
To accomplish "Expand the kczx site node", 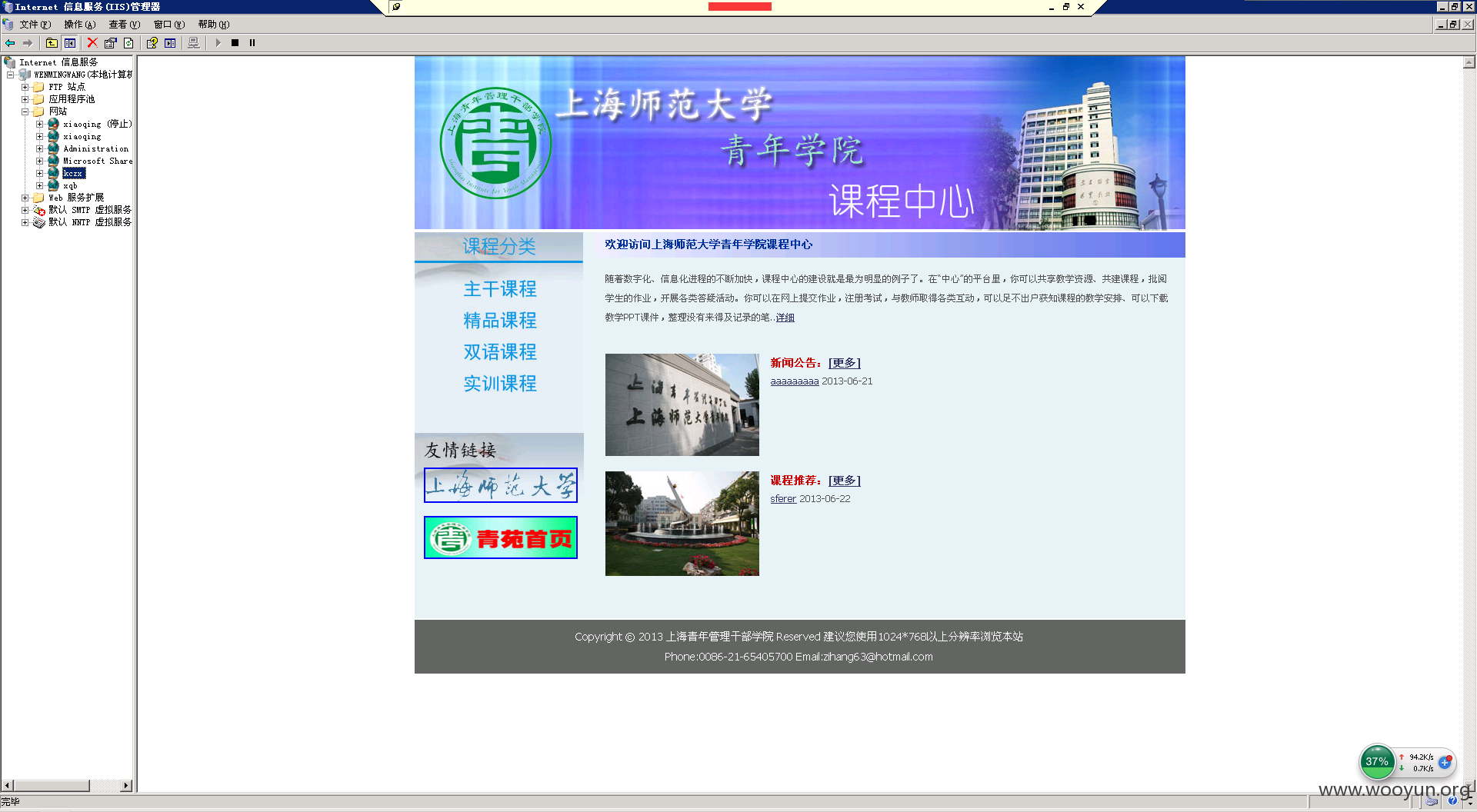I will coord(39,173).
